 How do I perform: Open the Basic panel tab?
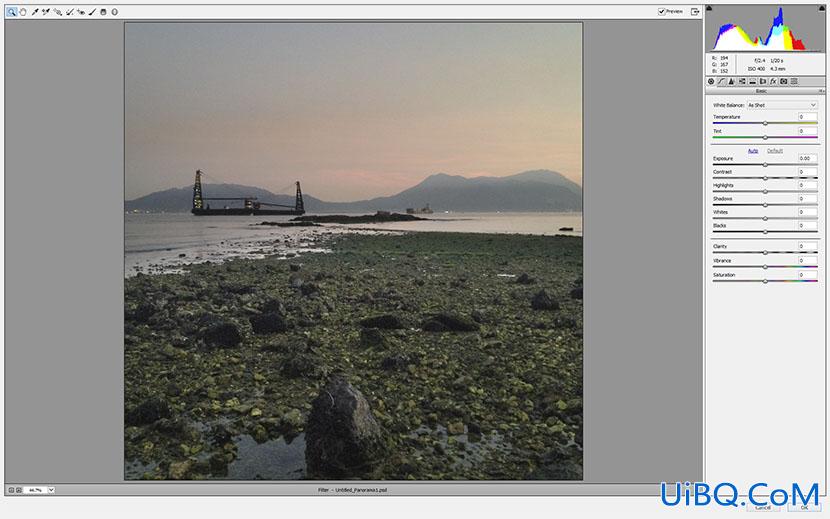(x=711, y=82)
